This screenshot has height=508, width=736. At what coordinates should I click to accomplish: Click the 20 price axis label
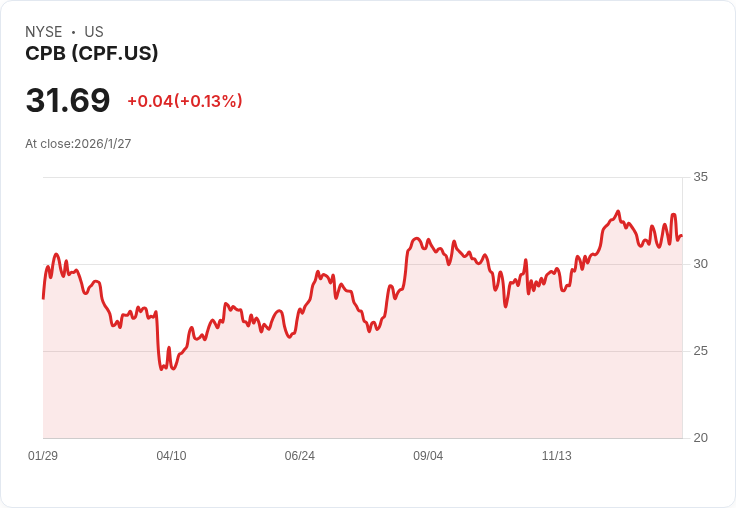click(x=700, y=438)
